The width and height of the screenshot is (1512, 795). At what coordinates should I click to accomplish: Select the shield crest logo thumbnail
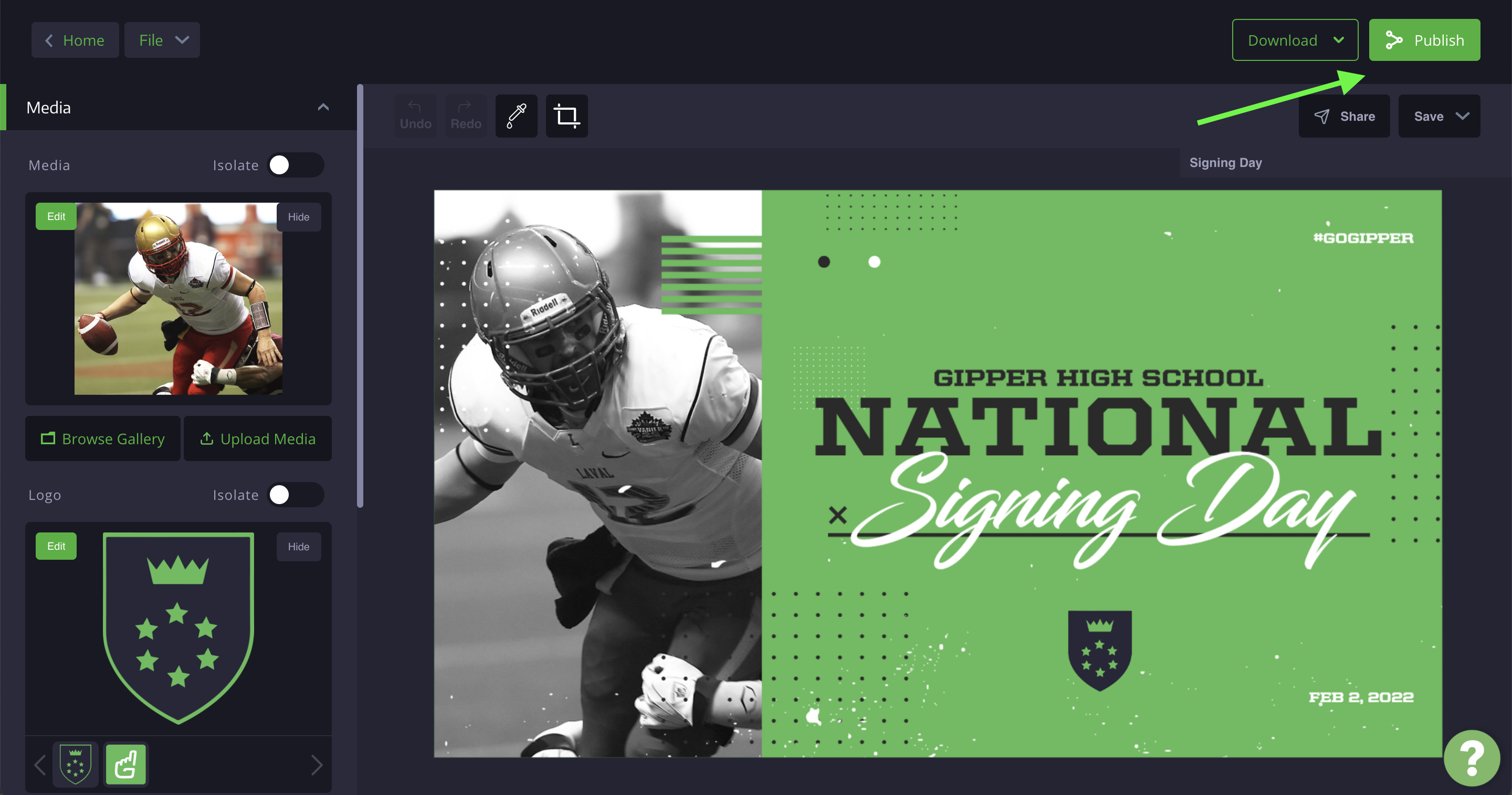(76, 764)
